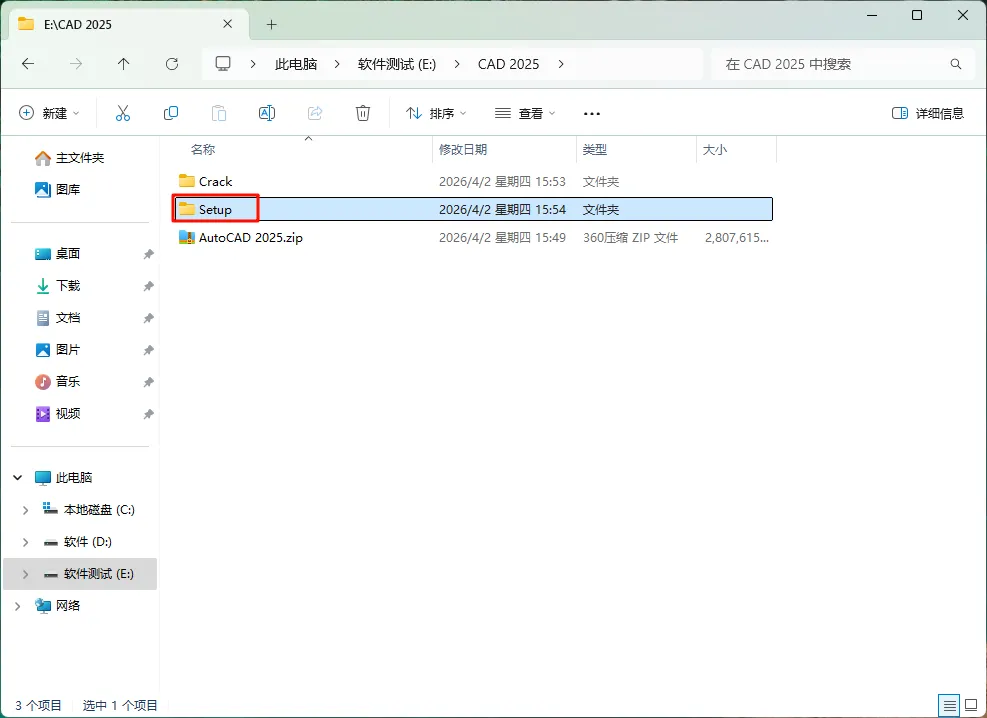Click the Crack folder's date 15:53
Screen dimensions: 987x718
tap(502, 182)
